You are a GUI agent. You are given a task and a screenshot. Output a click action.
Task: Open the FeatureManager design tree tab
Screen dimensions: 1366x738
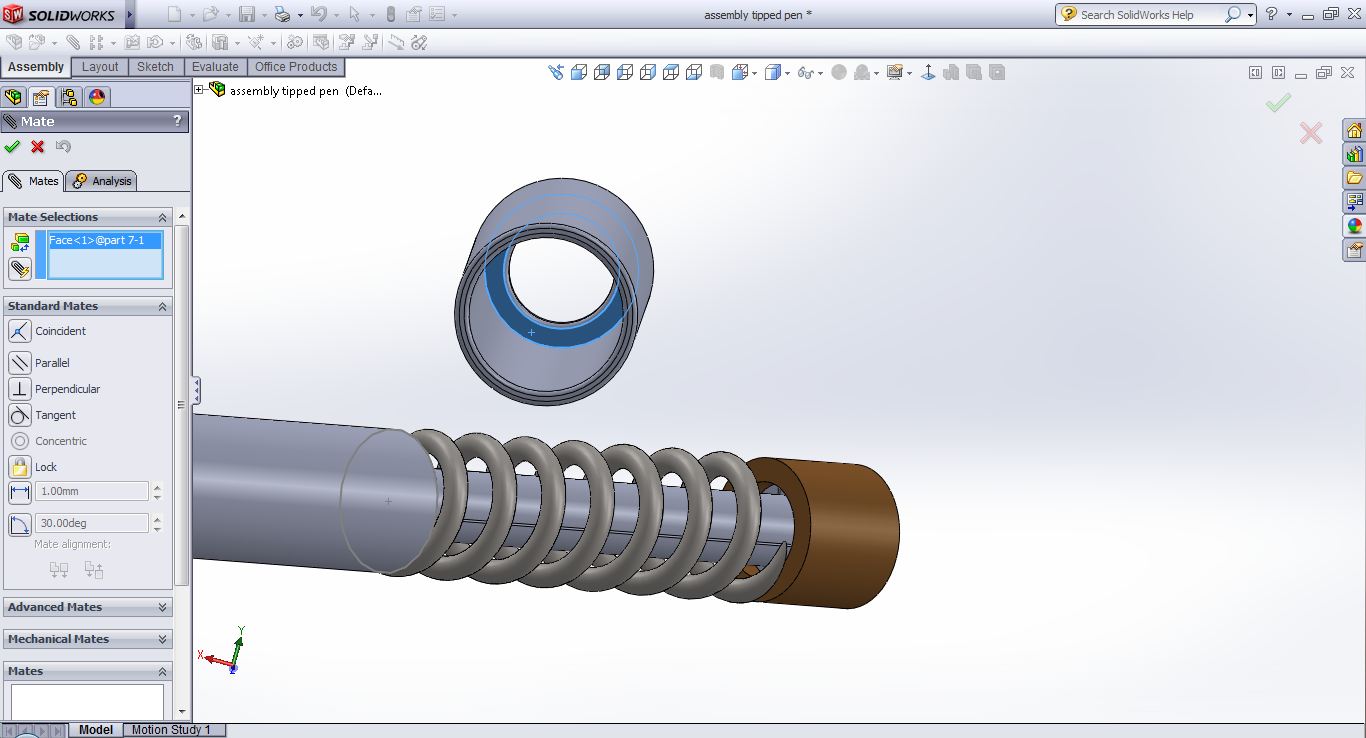tap(13, 97)
